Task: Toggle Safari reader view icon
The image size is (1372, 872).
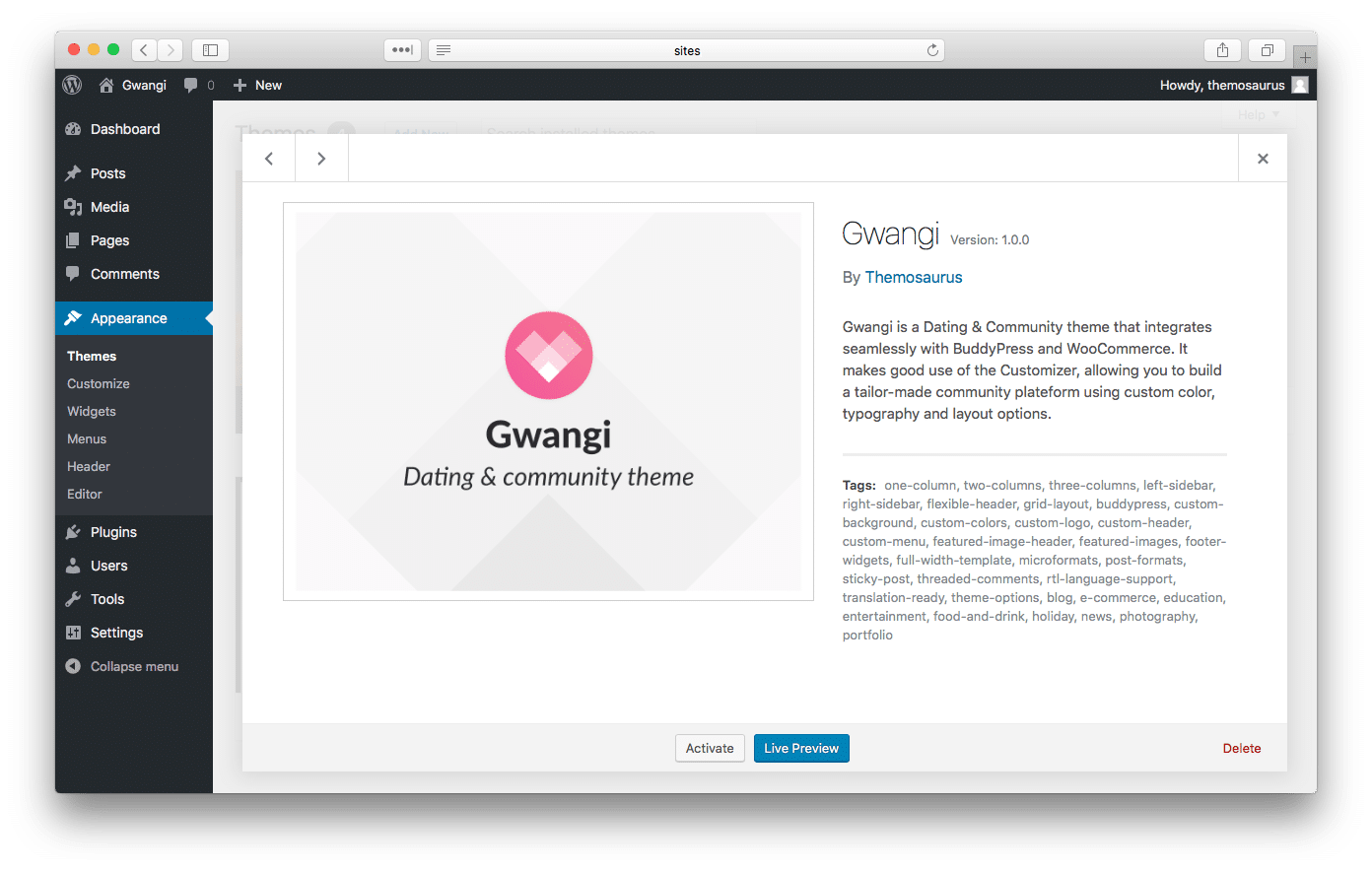Action: click(x=444, y=50)
